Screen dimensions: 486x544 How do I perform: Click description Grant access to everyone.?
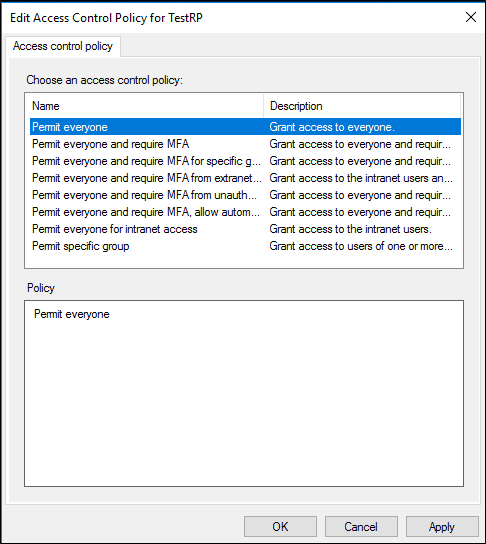click(332, 127)
